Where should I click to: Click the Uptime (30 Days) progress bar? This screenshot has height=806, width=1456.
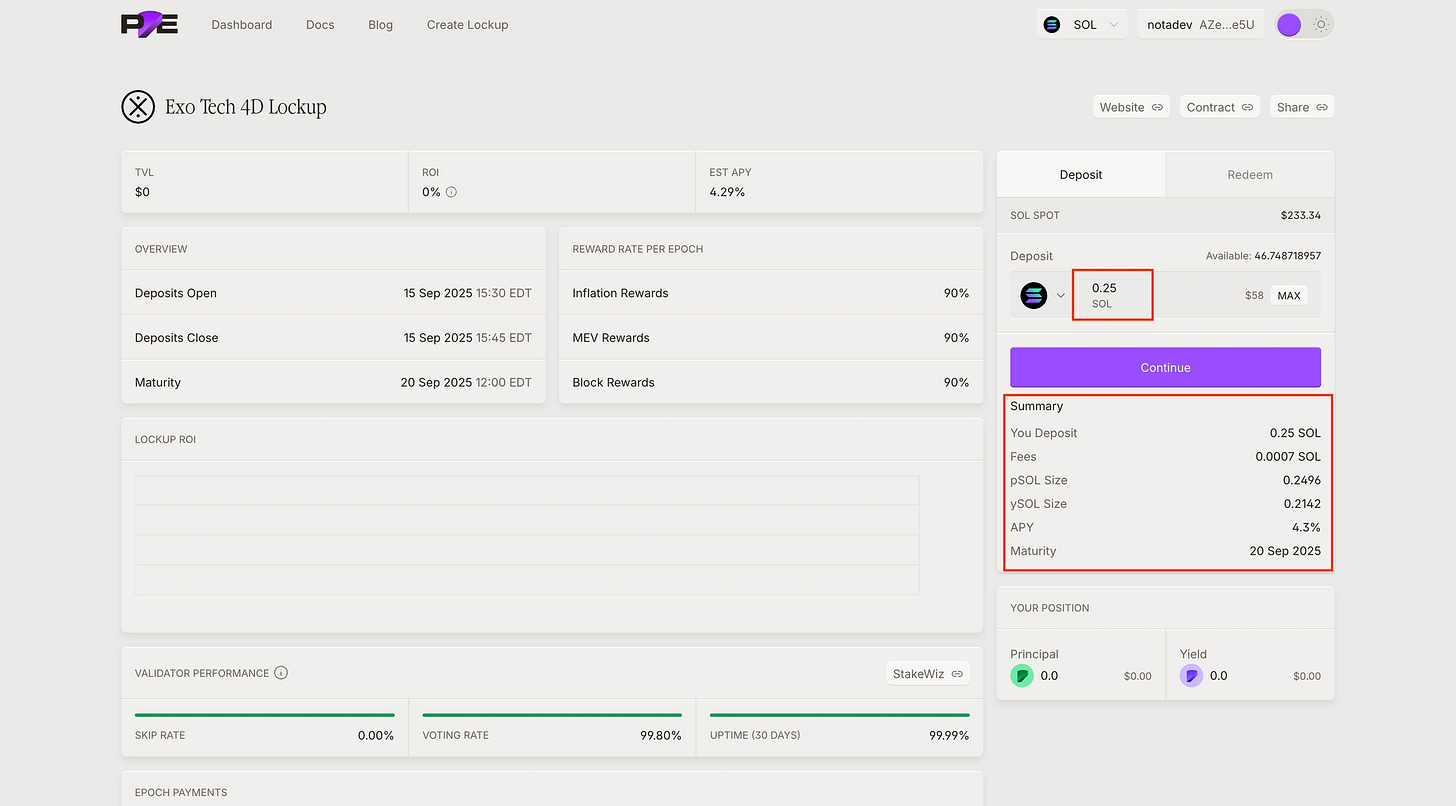pyautogui.click(x=840, y=715)
